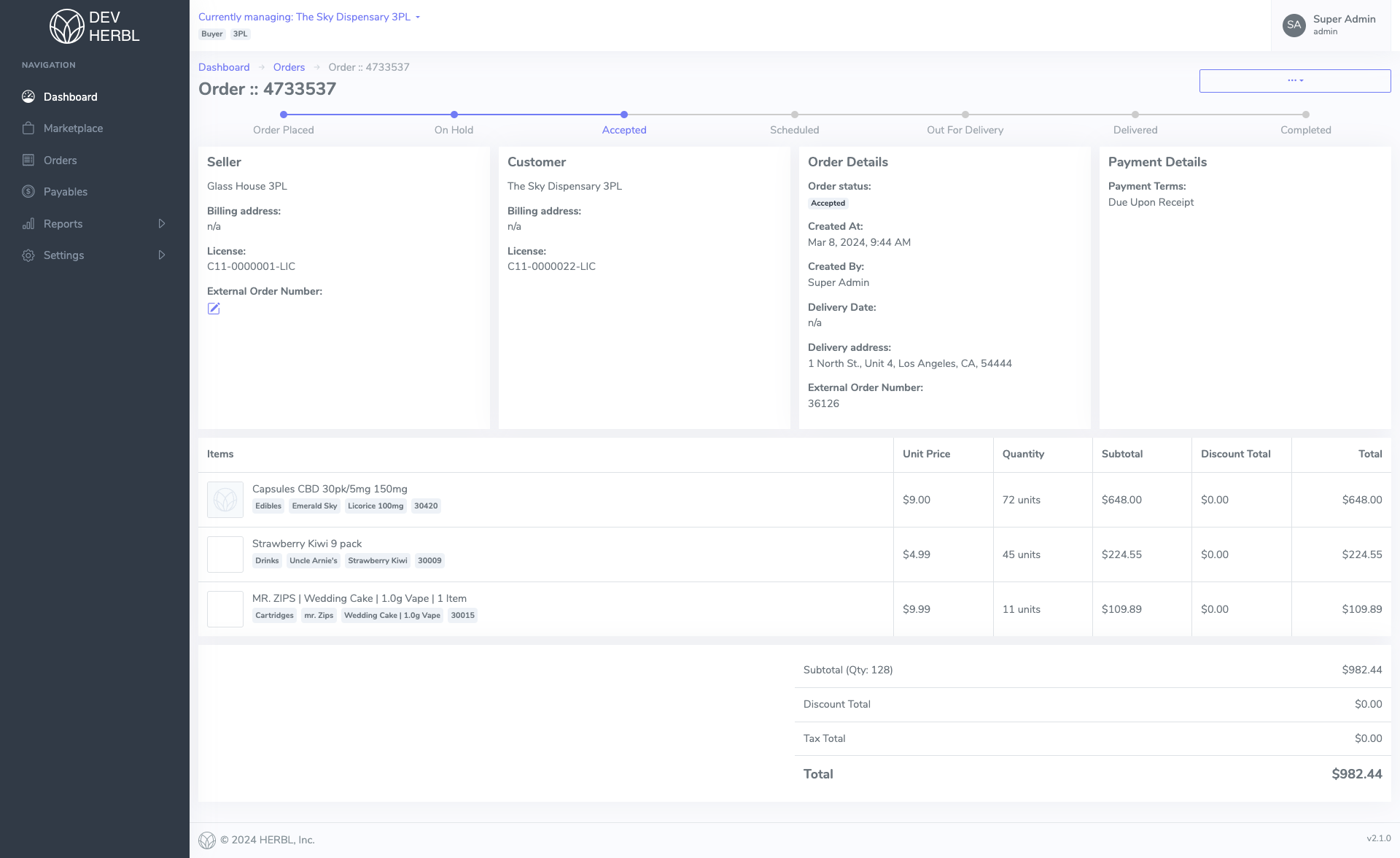Screen dimensions: 1400x858
Task: Open the MR. ZIPS Wedding Cake thumbnail
Action: coord(225,609)
